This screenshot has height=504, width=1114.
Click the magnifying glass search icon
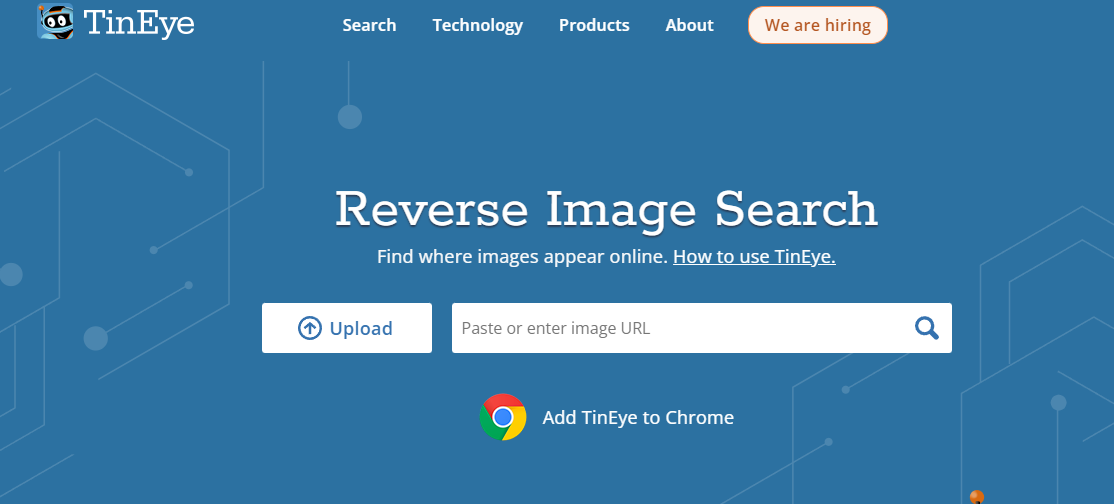(926, 328)
